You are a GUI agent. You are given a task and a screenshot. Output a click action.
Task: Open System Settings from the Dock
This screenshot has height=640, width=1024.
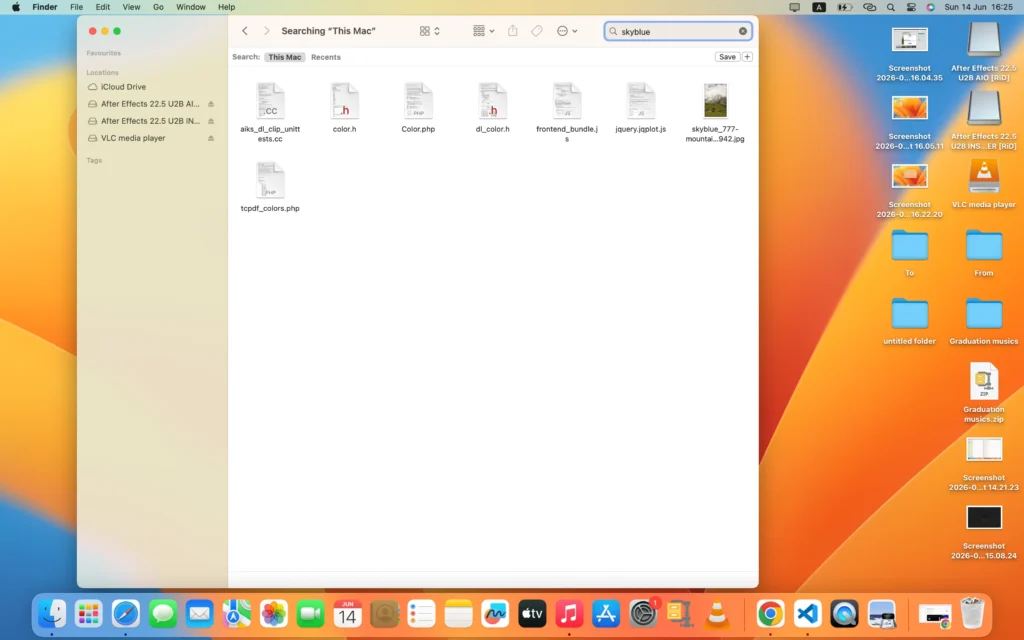[x=643, y=614]
